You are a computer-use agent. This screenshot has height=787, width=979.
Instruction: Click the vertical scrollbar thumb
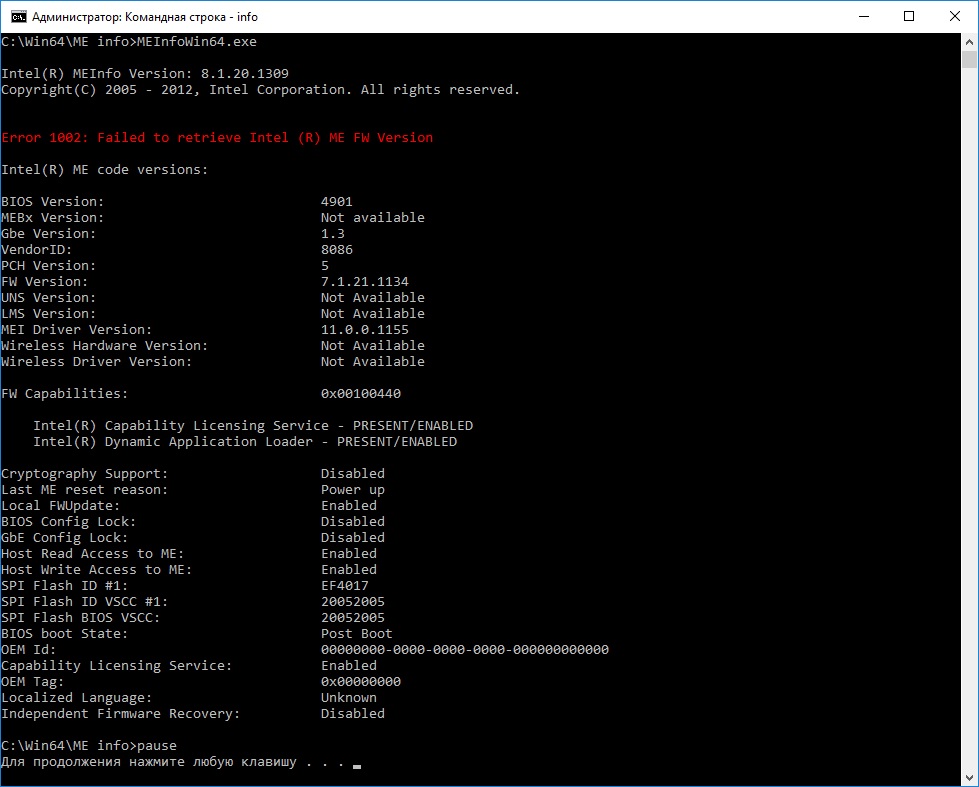point(969,59)
